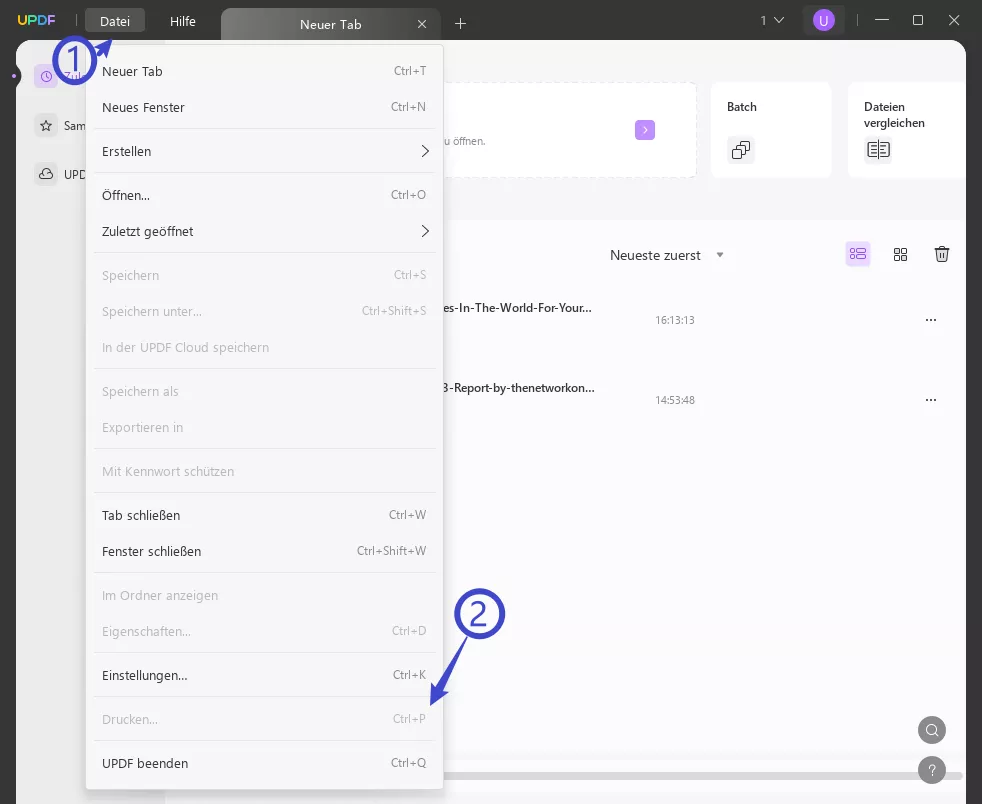This screenshot has width=982, height=804.
Task: Choose Neues Fenster menu entry
Action: (264, 107)
